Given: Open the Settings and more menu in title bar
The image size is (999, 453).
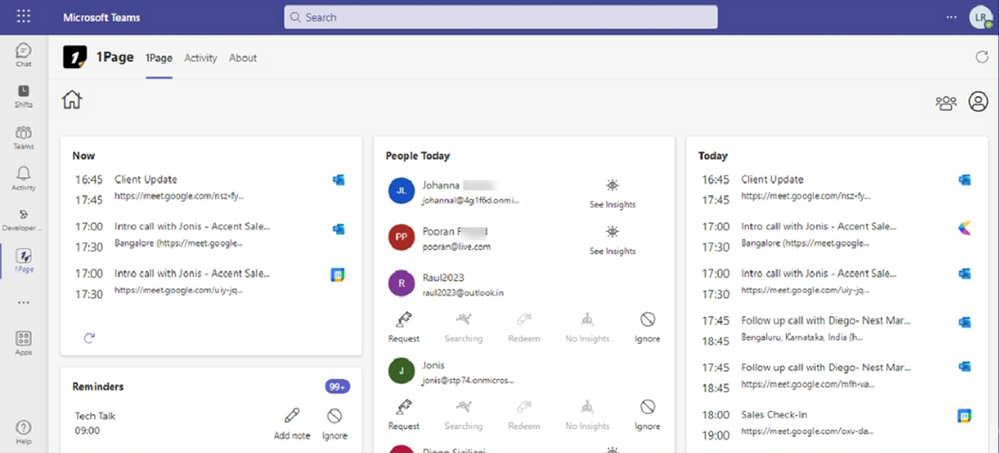Looking at the screenshot, I should [x=951, y=18].
